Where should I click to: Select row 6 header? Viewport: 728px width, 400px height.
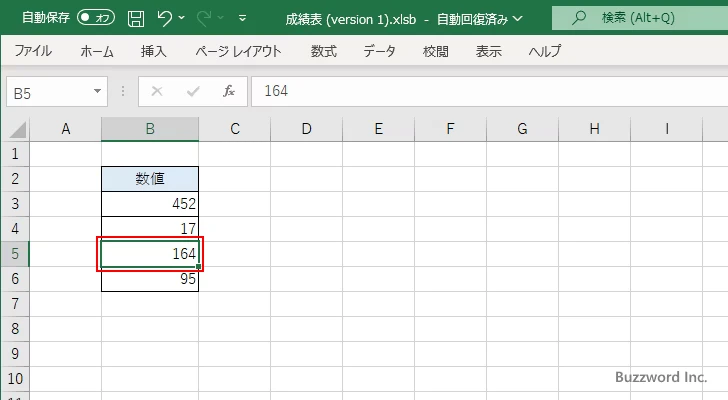click(15, 279)
